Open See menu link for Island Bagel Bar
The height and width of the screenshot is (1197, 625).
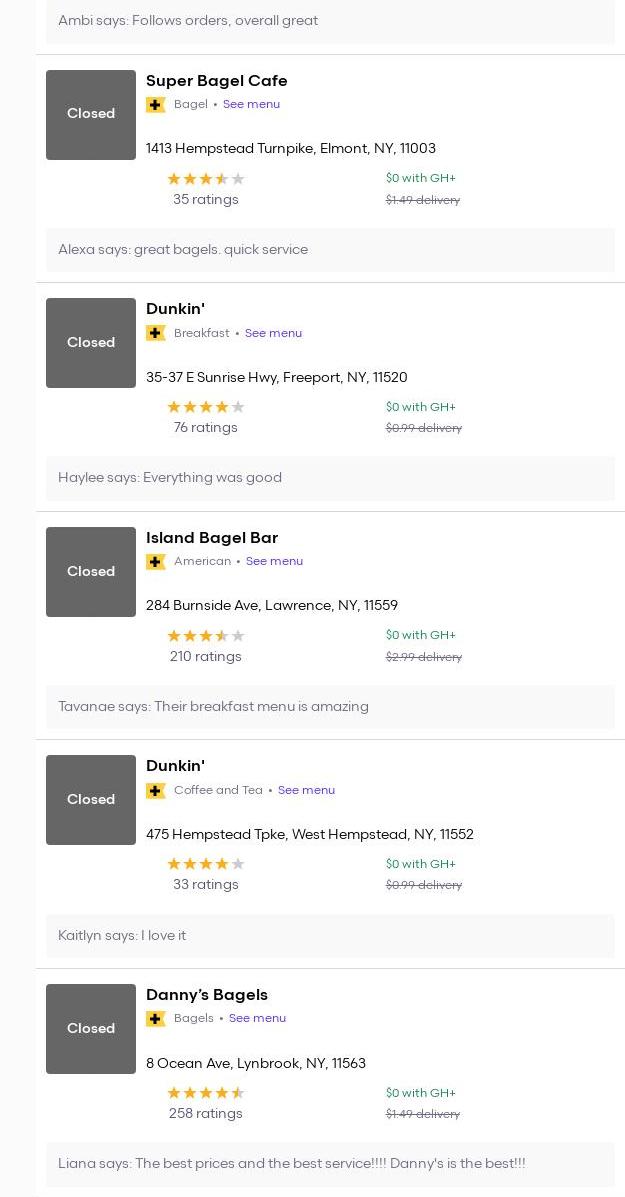click(x=274, y=561)
